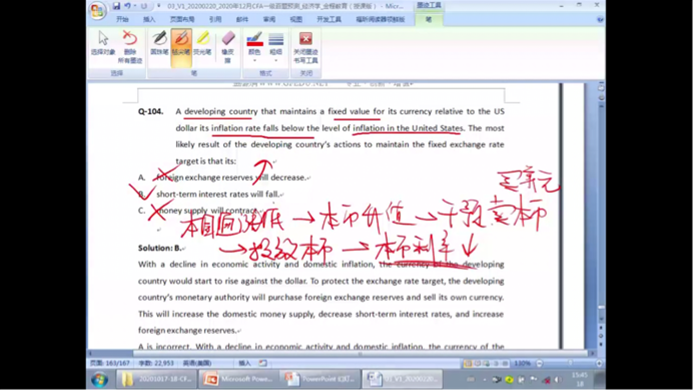The image size is (693, 390).
Task: Close the ink writing tools (关闭墨迹书写工具)
Action: tap(305, 47)
